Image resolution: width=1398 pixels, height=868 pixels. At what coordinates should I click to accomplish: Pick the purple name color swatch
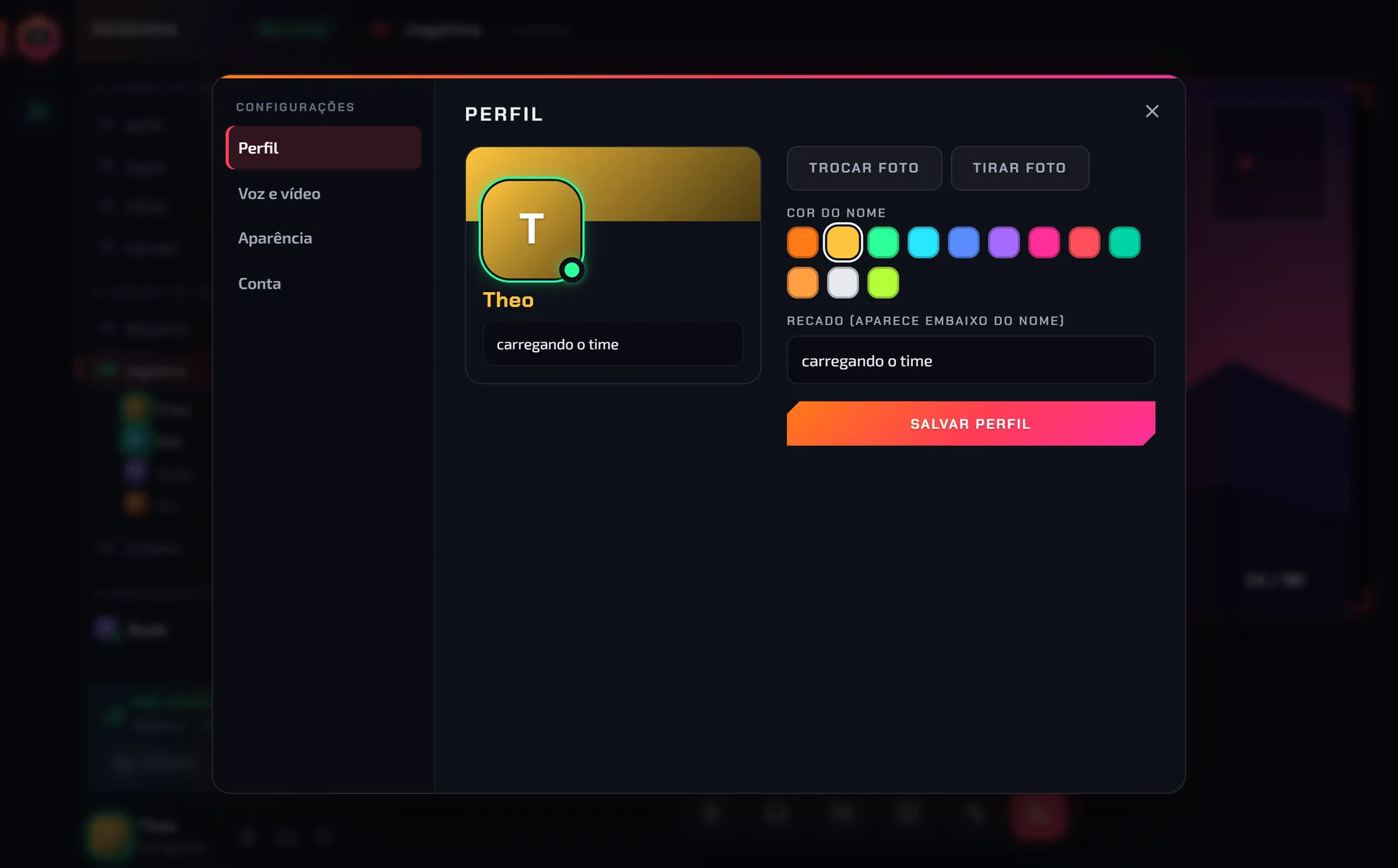click(1004, 243)
